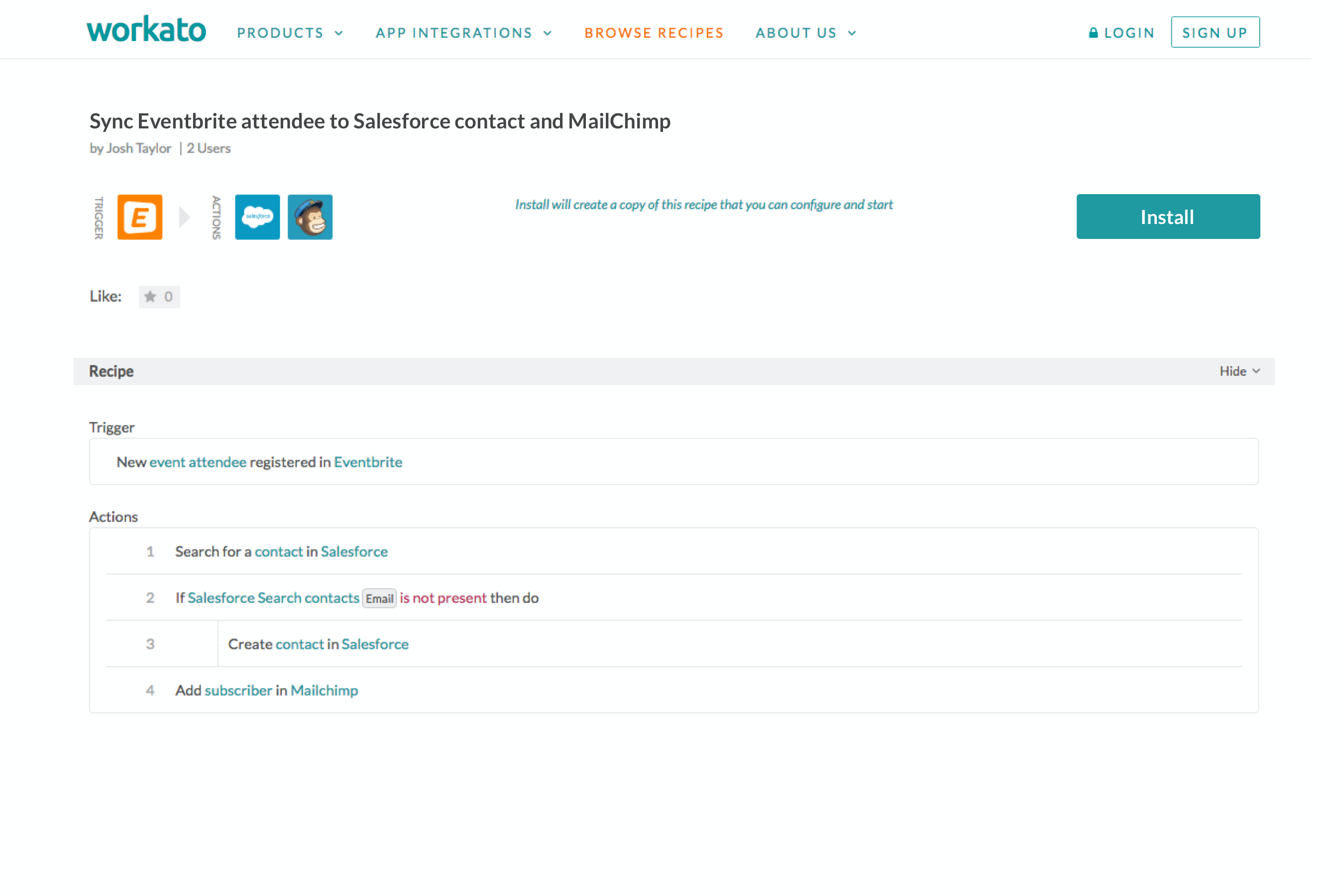Click the Email pill in step 2
1344x896 pixels.
click(379, 598)
